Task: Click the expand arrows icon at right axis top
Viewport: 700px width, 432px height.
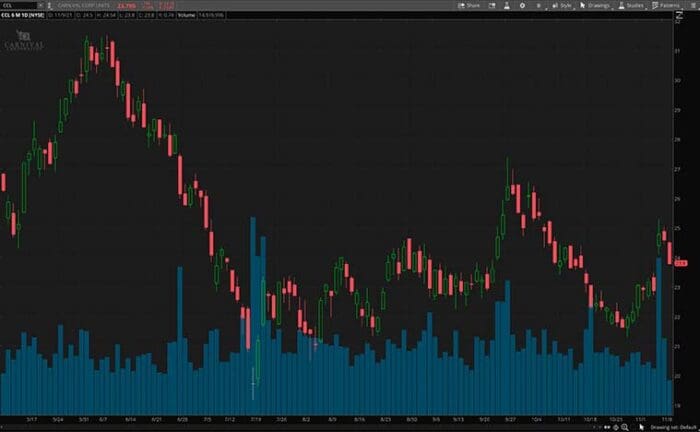Action: coord(679,15)
